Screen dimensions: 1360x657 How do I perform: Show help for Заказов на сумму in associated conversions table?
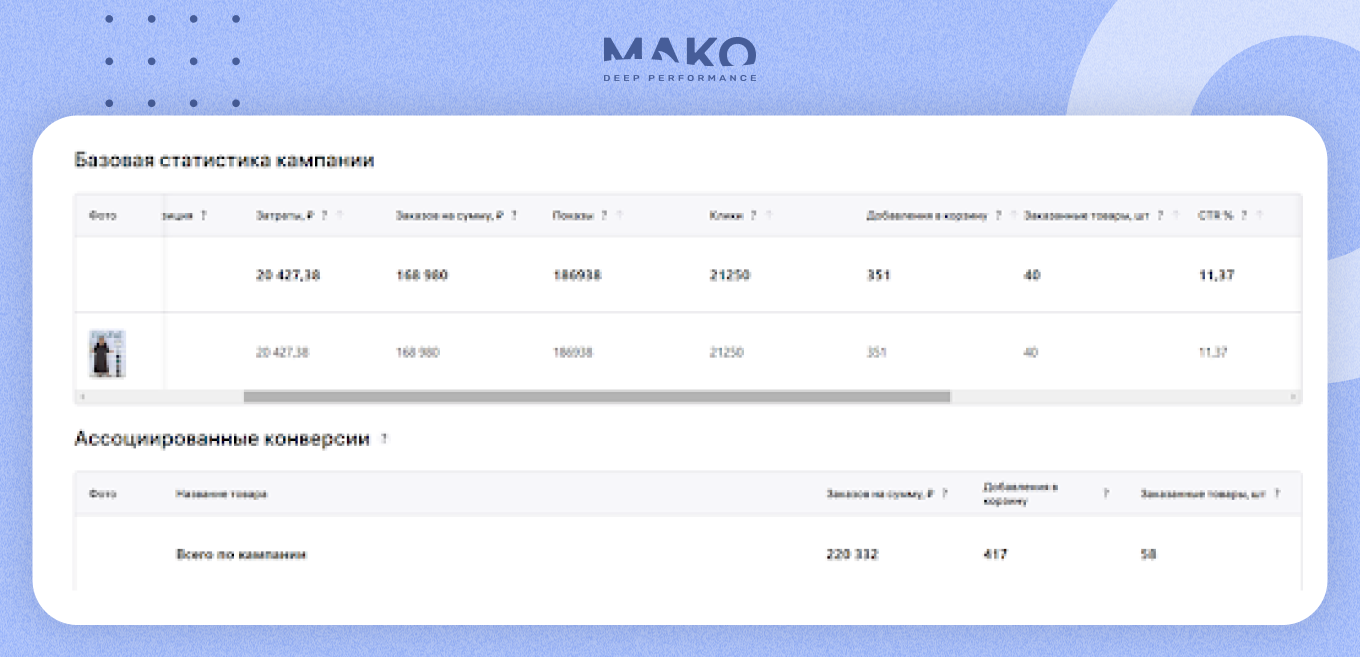tap(945, 493)
